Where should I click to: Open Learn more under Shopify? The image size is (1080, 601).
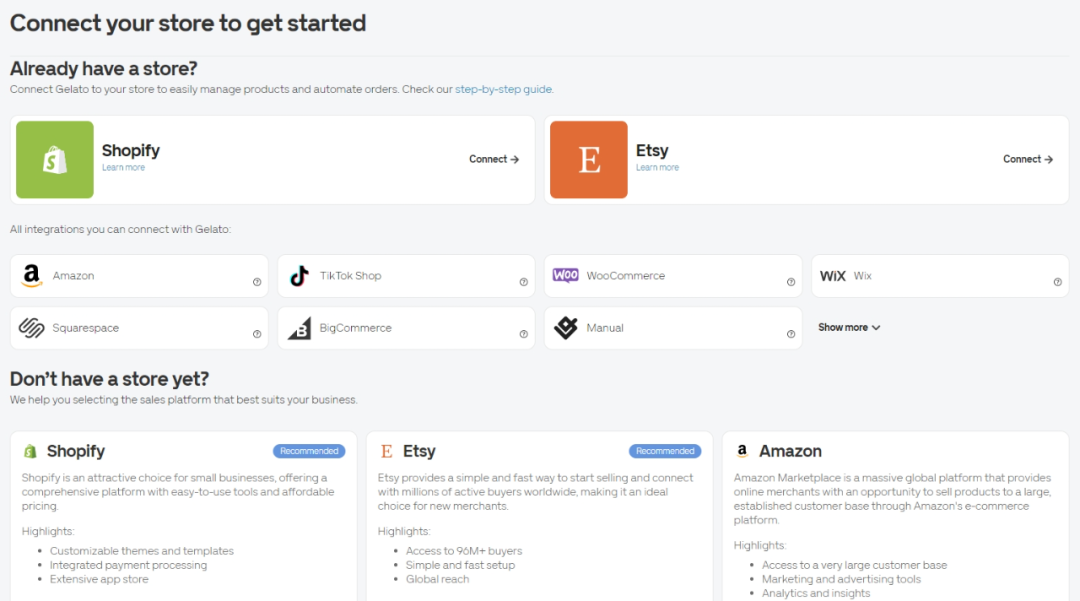coord(123,168)
